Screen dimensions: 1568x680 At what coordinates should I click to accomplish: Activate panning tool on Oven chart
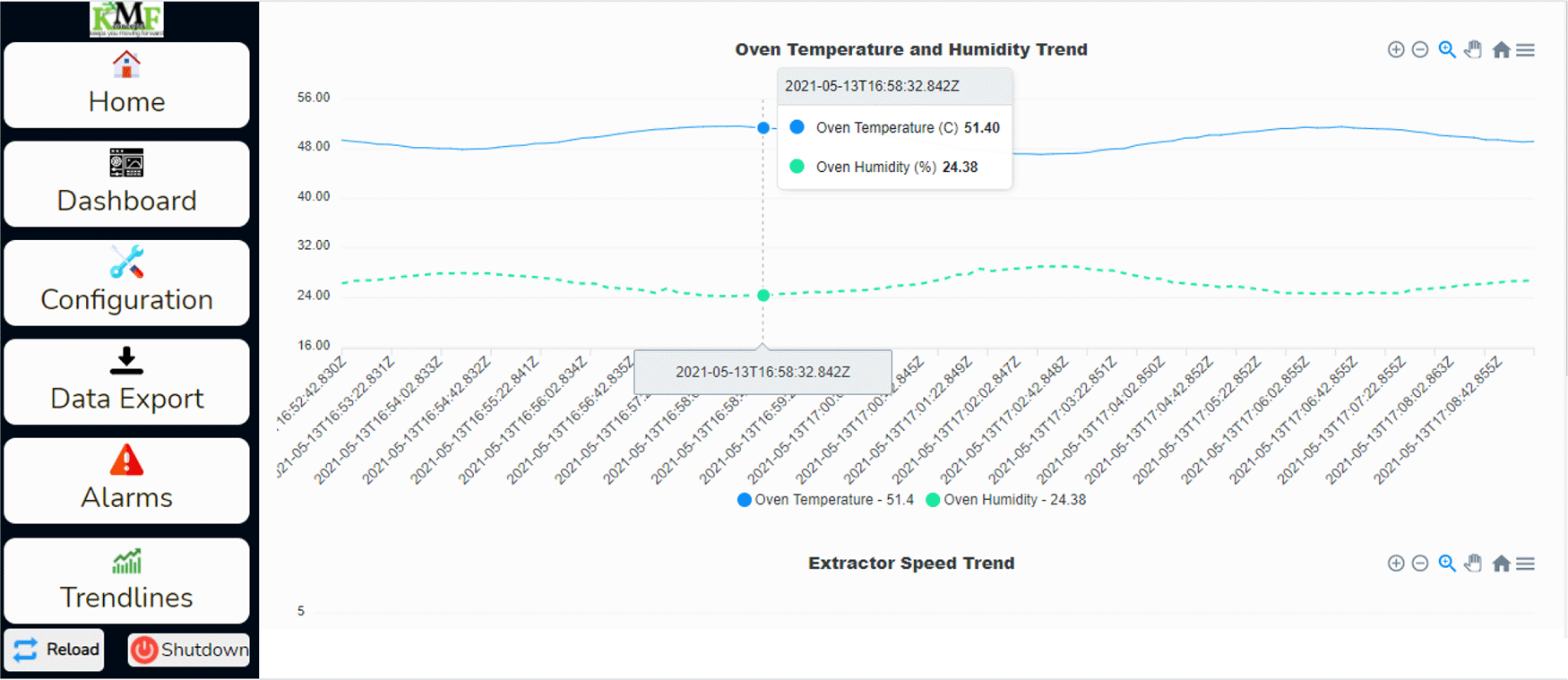tap(1473, 50)
